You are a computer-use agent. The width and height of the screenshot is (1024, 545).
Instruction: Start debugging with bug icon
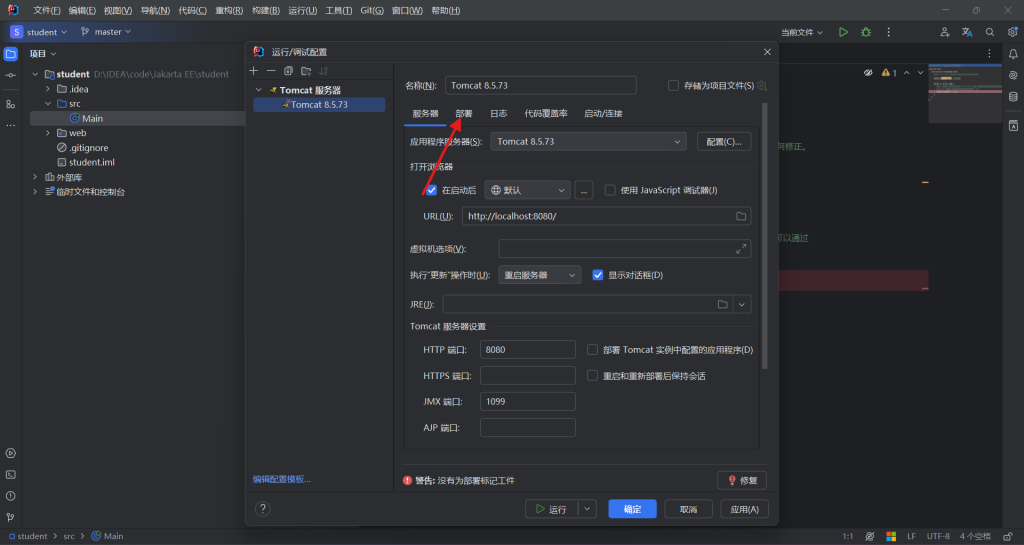click(866, 32)
